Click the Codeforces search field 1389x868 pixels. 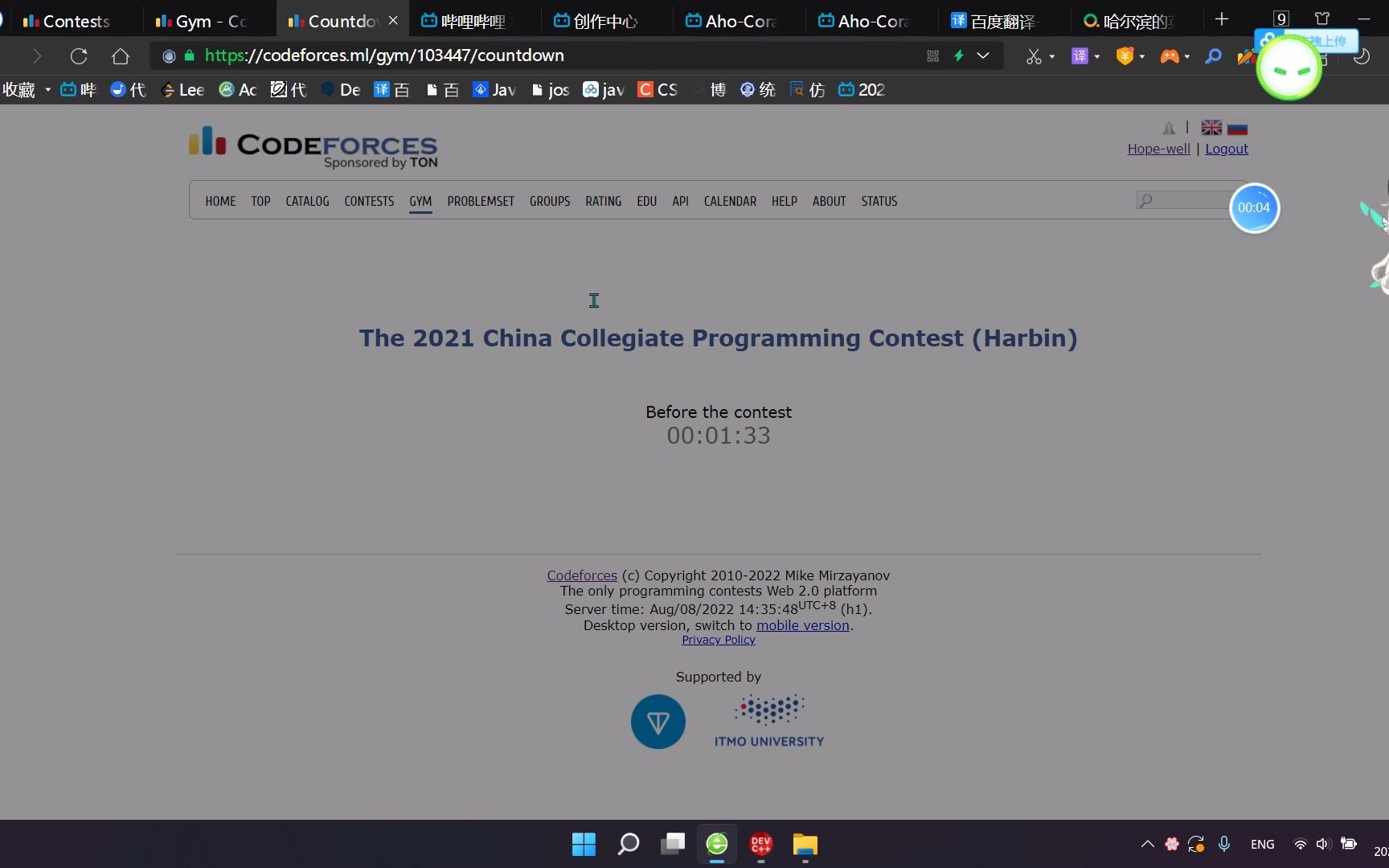click(1186, 200)
